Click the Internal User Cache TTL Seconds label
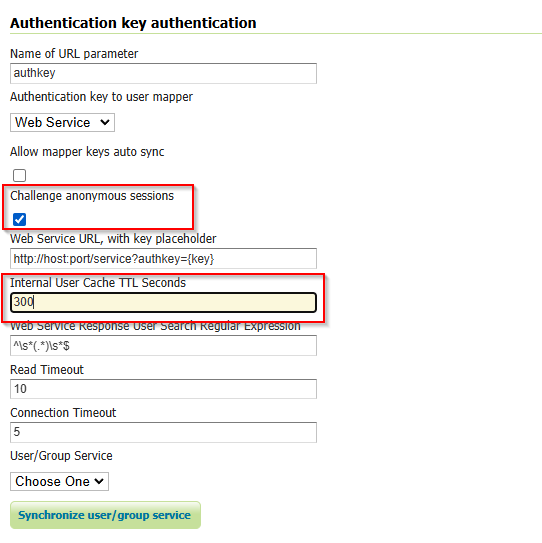The width and height of the screenshot is (542, 543). [98, 283]
